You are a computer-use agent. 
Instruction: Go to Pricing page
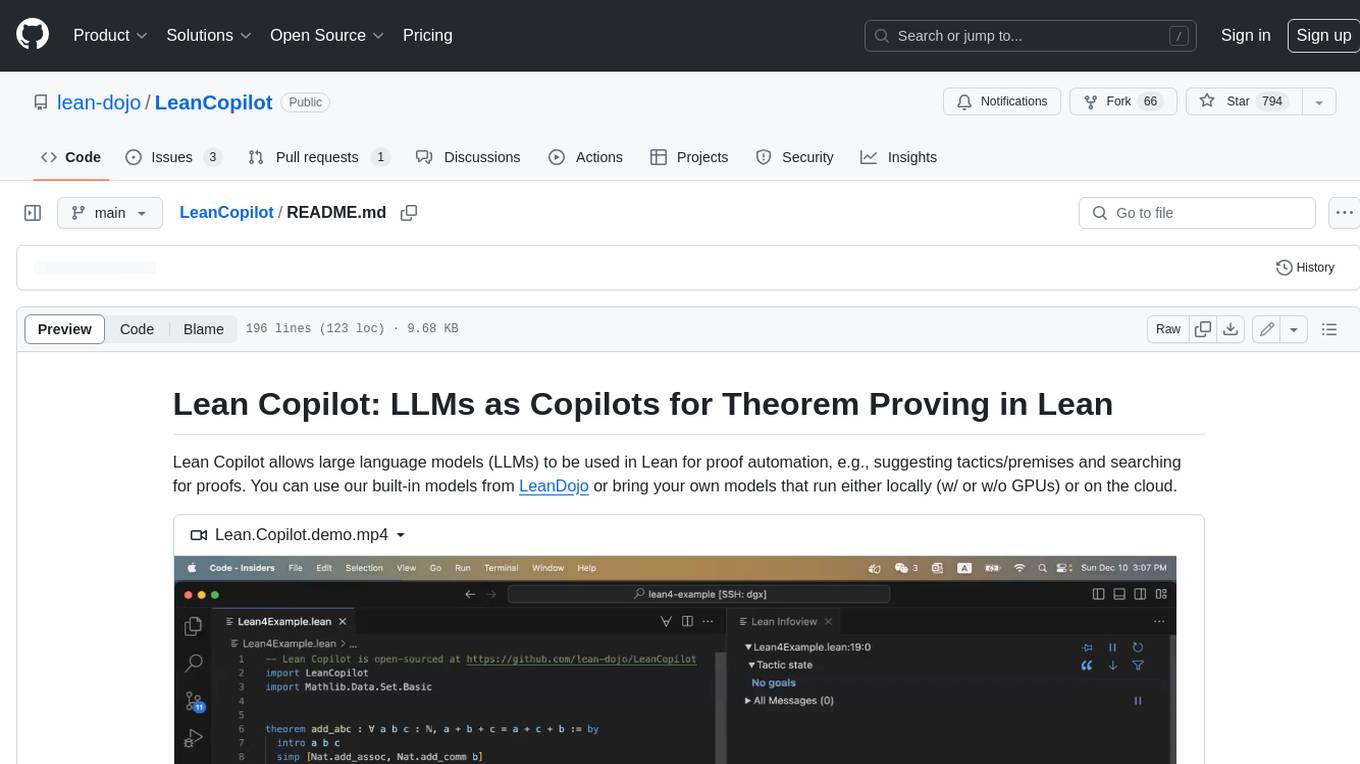427,35
